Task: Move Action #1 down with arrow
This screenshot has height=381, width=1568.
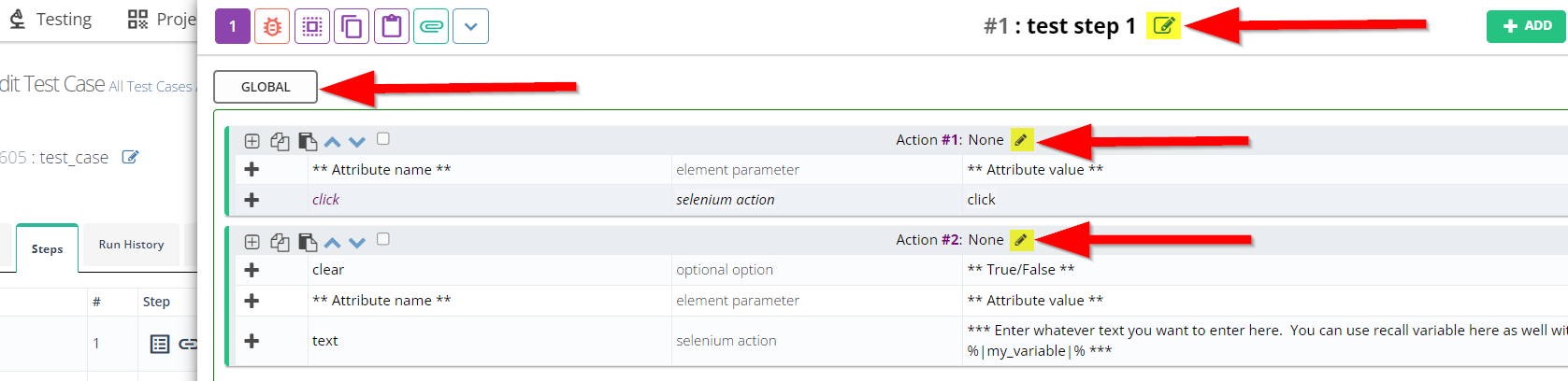Action: click(357, 142)
